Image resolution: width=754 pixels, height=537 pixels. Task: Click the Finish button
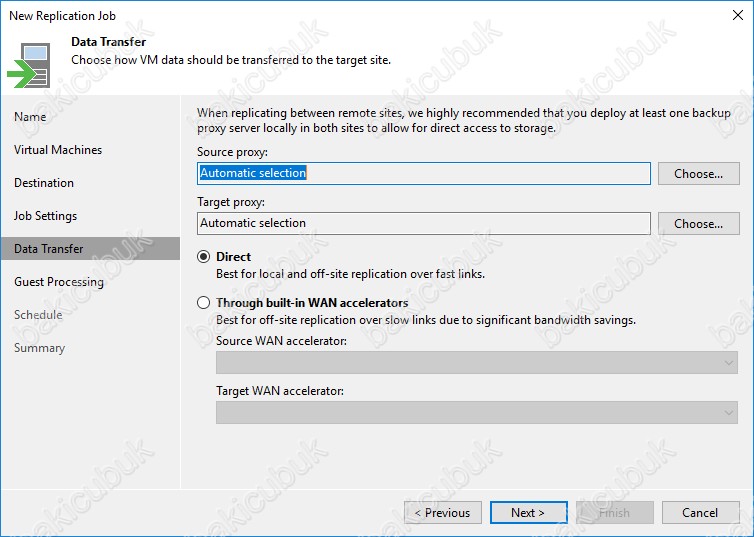615,513
